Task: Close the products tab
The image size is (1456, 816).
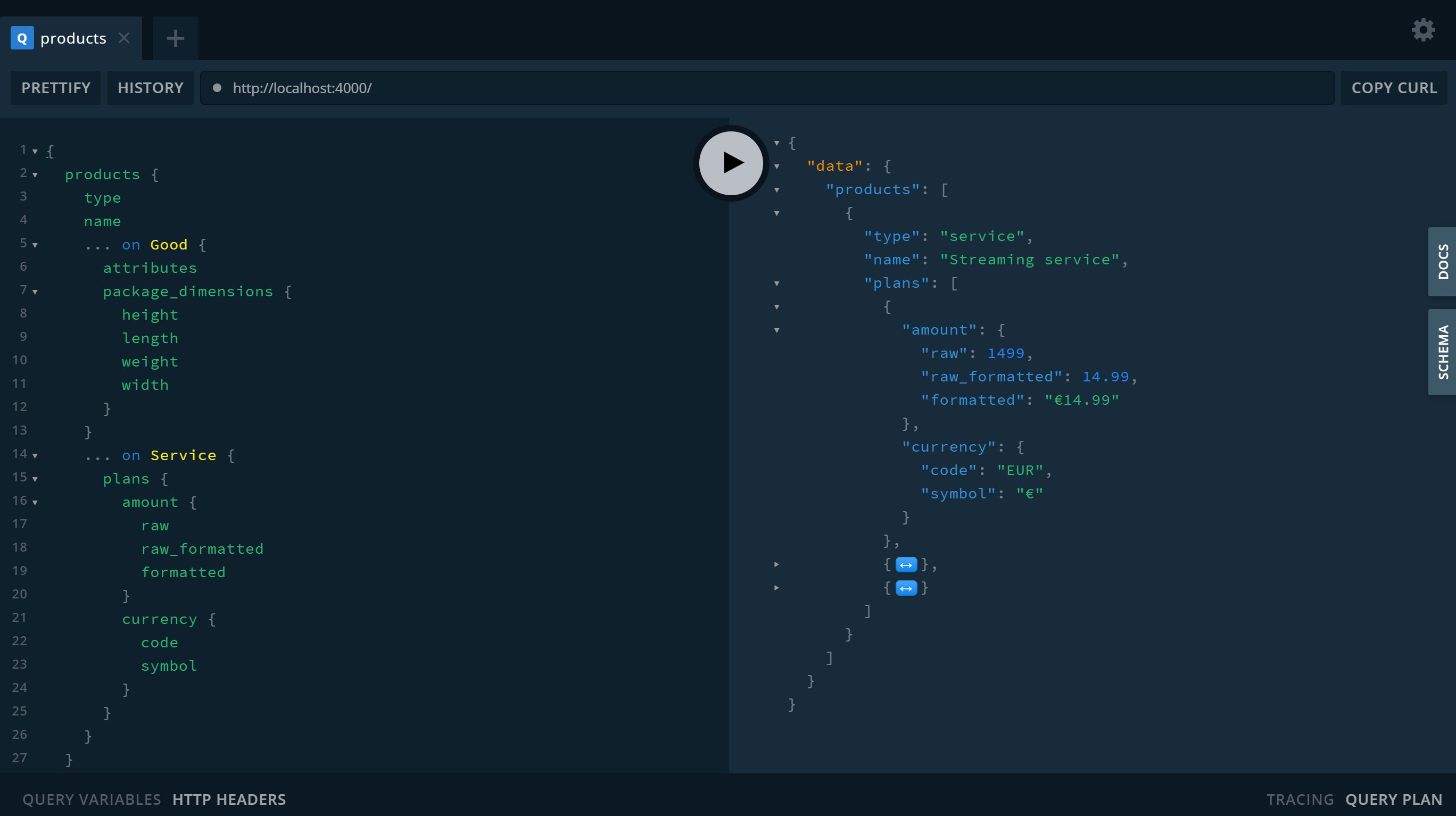Action: (124, 38)
